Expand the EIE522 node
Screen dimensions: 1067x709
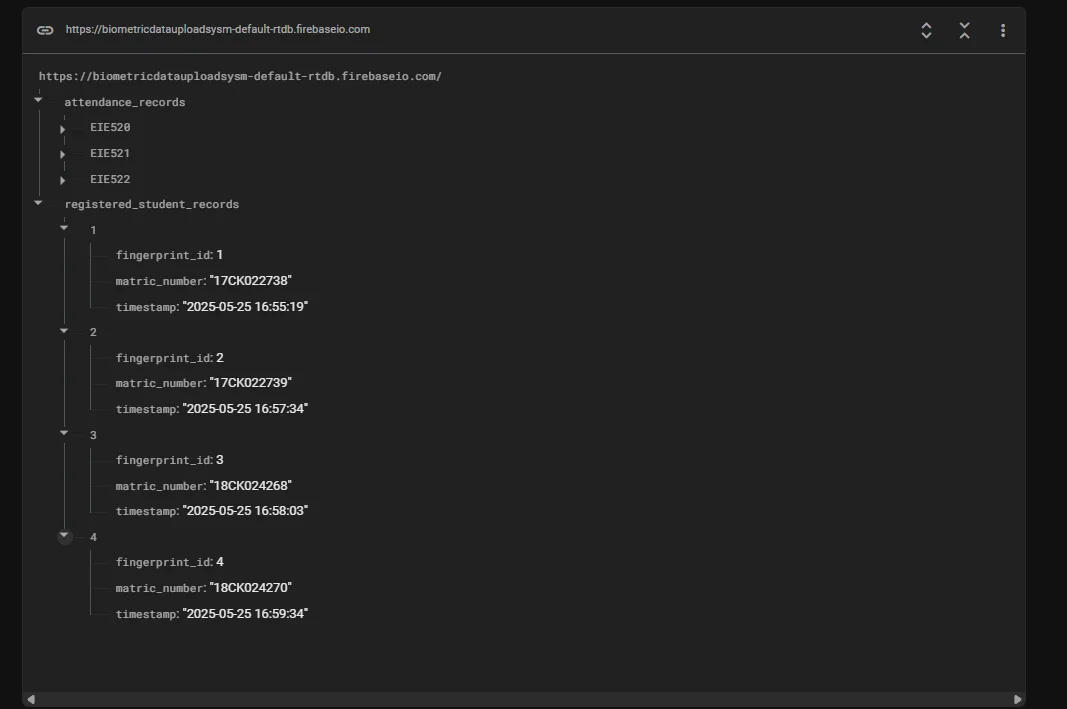tap(63, 180)
